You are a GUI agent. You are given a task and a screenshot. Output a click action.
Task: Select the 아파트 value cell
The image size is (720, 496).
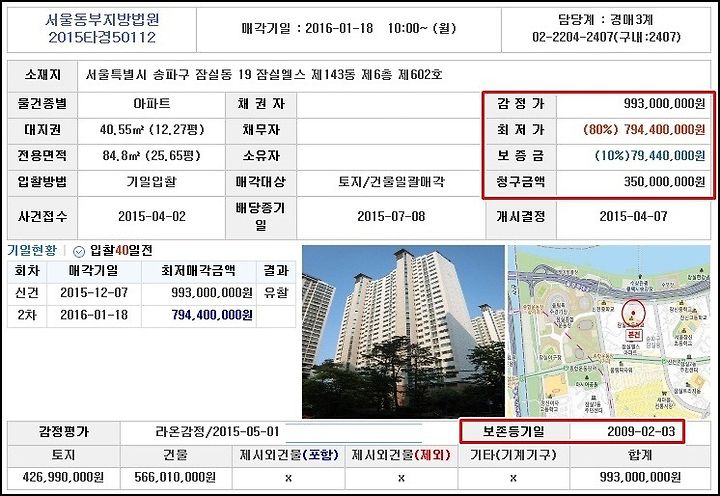(152, 104)
